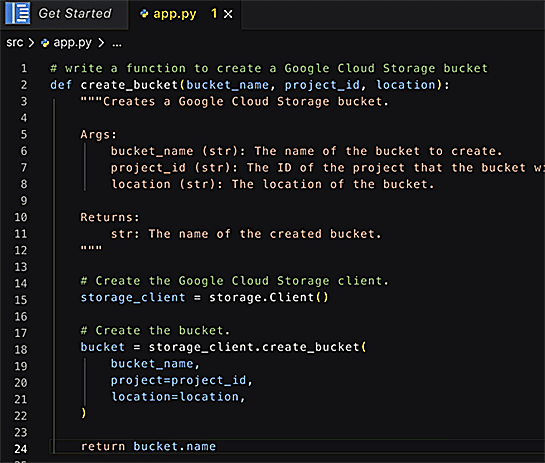Close the app.py tab
This screenshot has height=463, width=545.
point(228,14)
